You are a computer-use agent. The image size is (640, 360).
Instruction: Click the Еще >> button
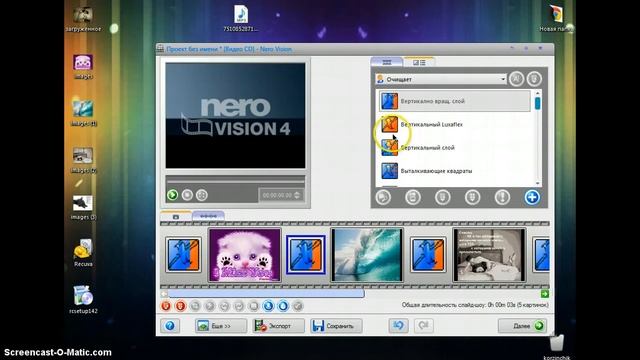pyautogui.click(x=220, y=326)
